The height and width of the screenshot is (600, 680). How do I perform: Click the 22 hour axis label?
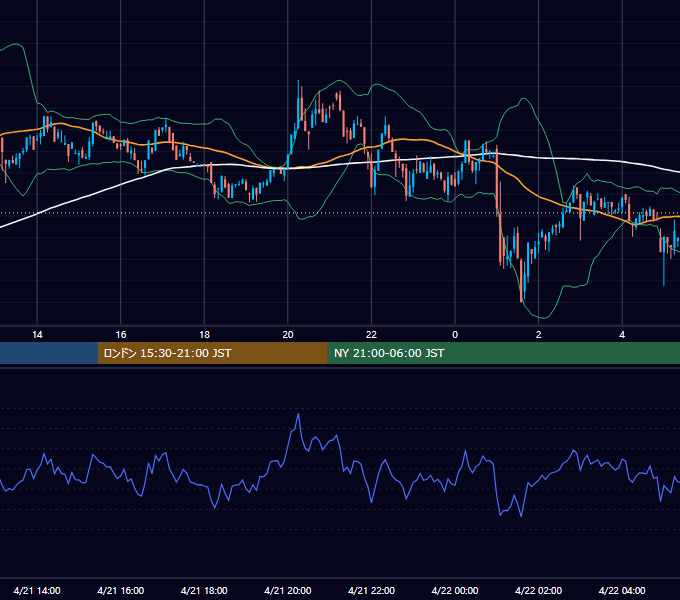371,335
